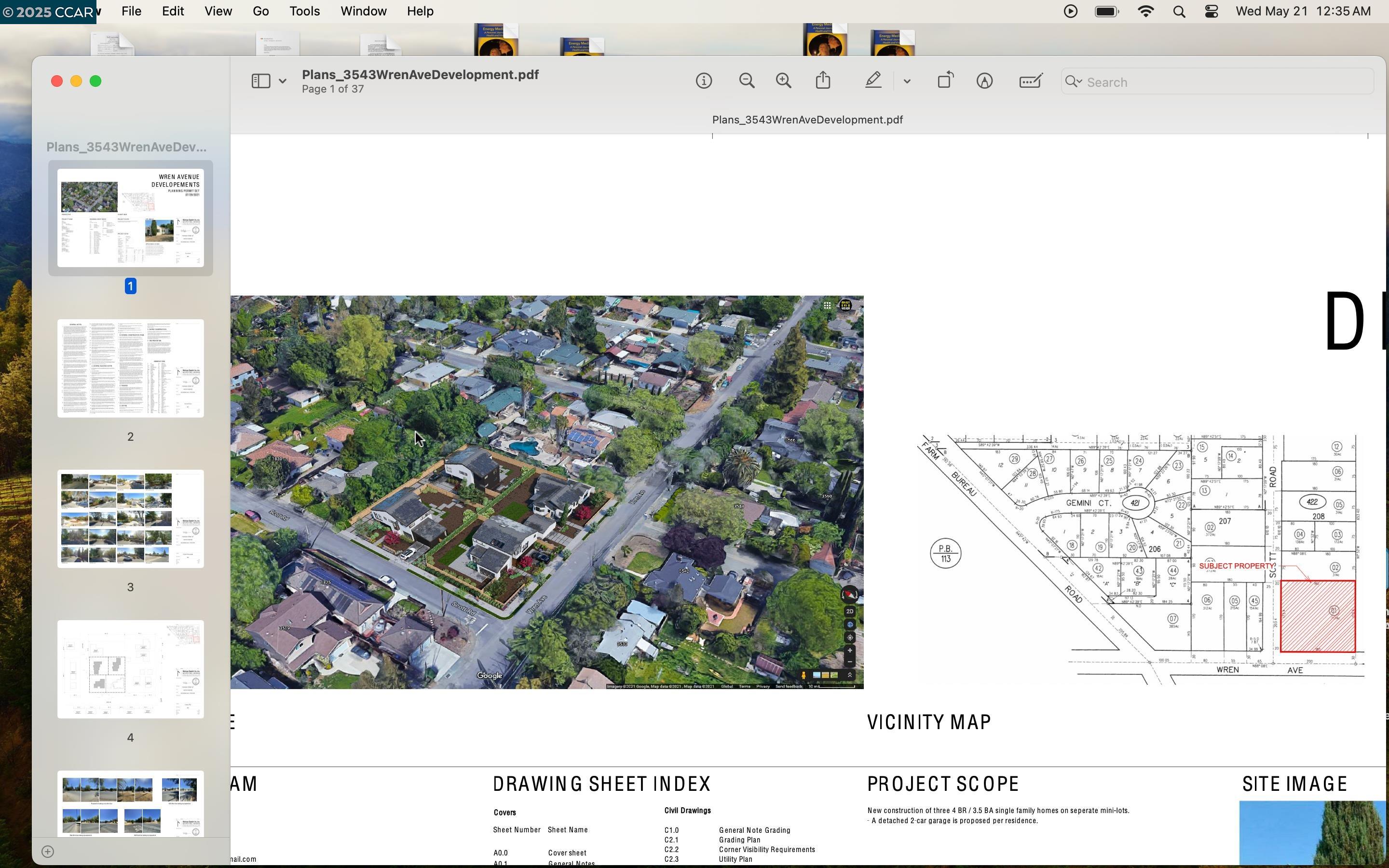The image size is (1389, 868).
Task: Click into the Search field
Action: pos(1223,82)
